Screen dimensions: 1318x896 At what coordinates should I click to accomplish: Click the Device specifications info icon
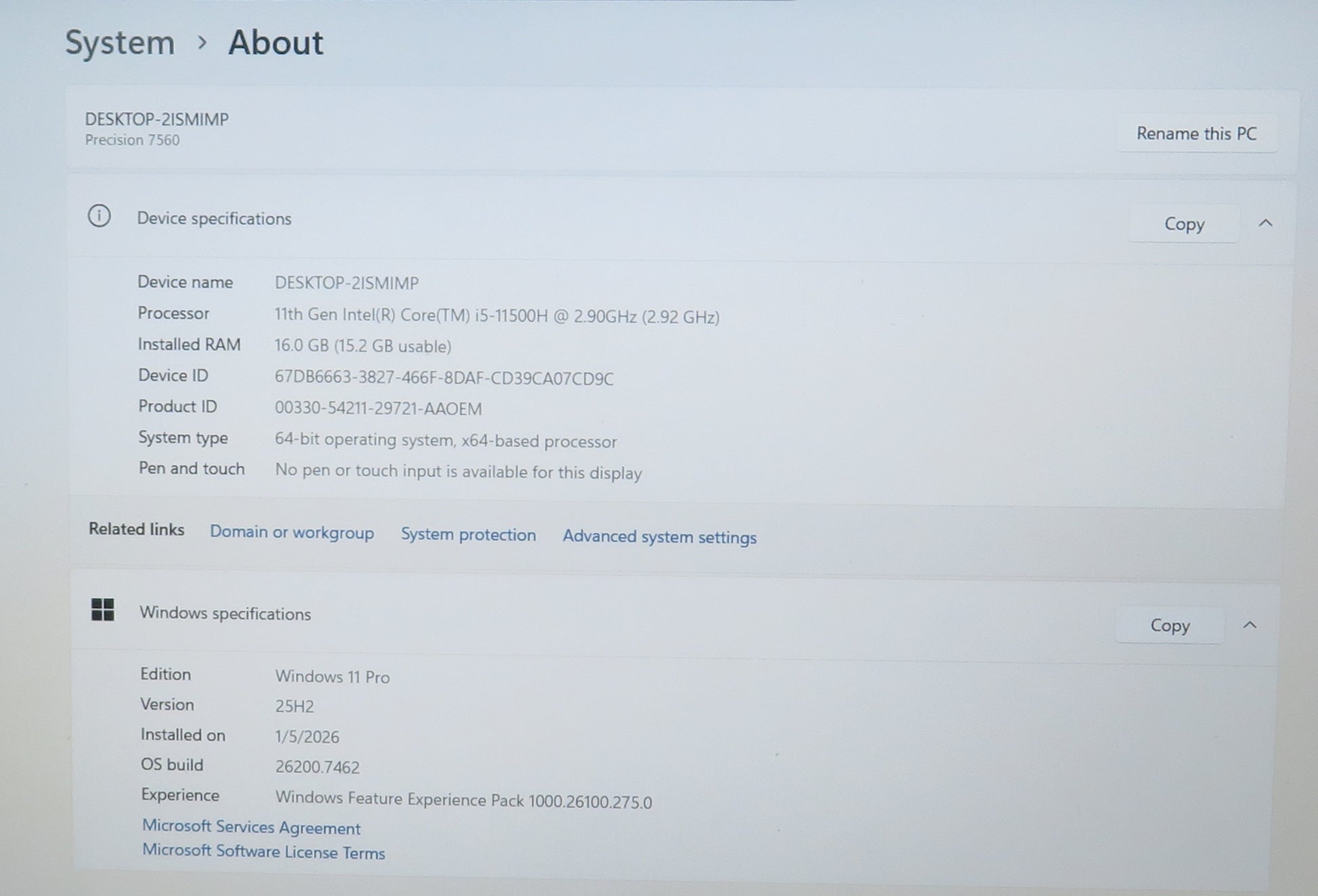pyautogui.click(x=99, y=217)
